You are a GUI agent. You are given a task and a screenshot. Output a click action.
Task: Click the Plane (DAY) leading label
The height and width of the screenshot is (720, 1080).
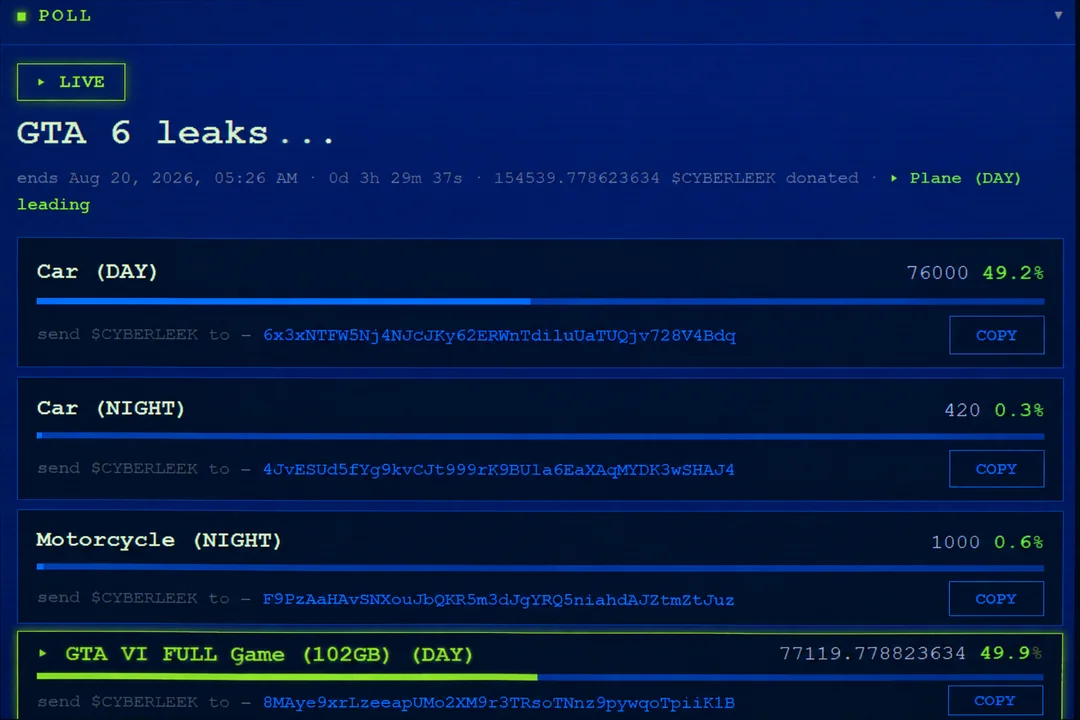pyautogui.click(x=965, y=178)
